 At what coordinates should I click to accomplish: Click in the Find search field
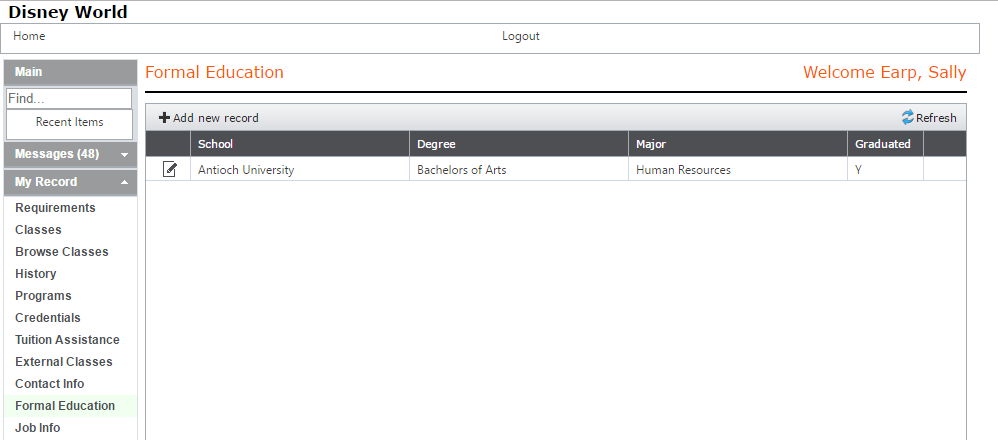69,99
